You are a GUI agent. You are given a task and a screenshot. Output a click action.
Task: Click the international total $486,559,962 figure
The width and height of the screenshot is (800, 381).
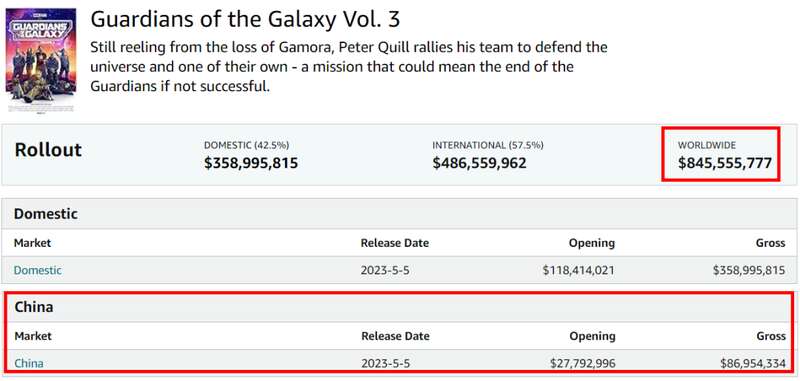tap(480, 163)
